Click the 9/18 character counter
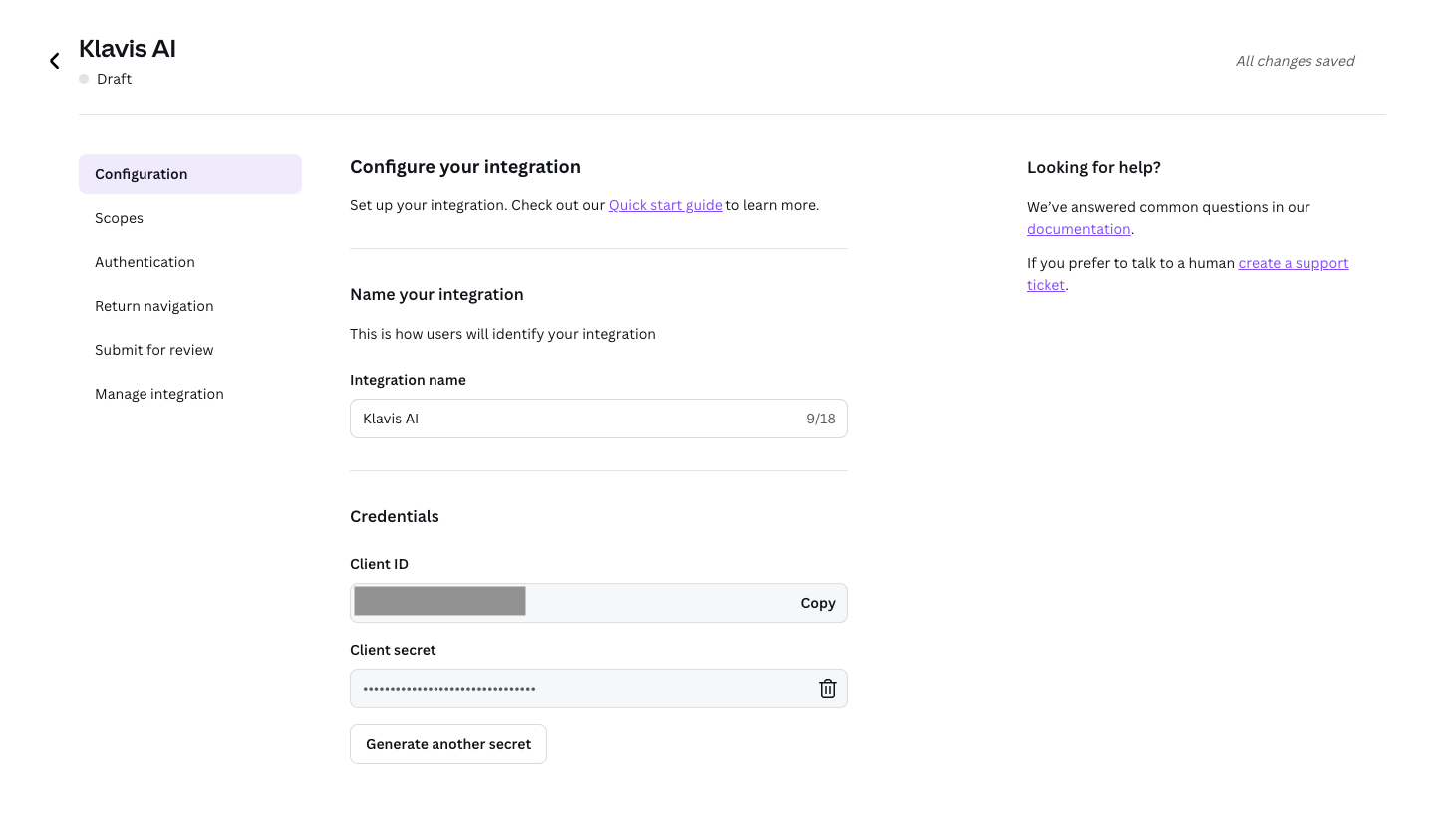This screenshot has height=840, width=1451. [821, 419]
